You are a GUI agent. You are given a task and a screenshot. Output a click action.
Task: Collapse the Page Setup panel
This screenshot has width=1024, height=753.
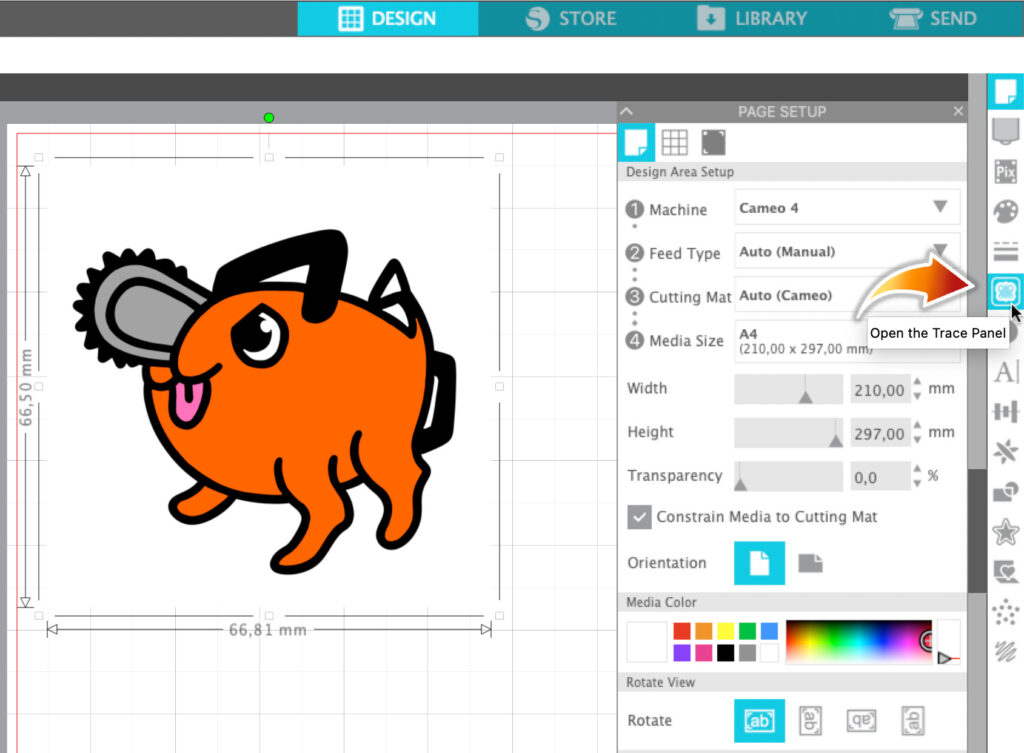[627, 111]
